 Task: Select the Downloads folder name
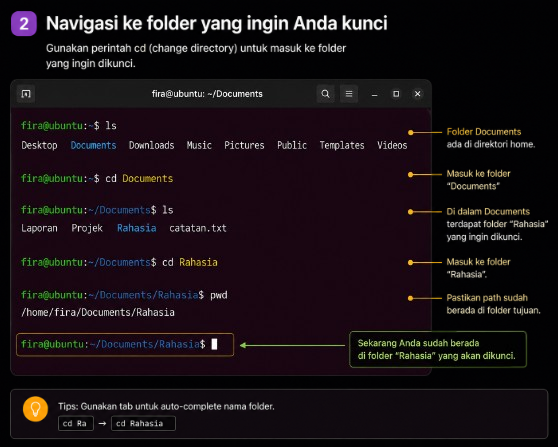152,145
